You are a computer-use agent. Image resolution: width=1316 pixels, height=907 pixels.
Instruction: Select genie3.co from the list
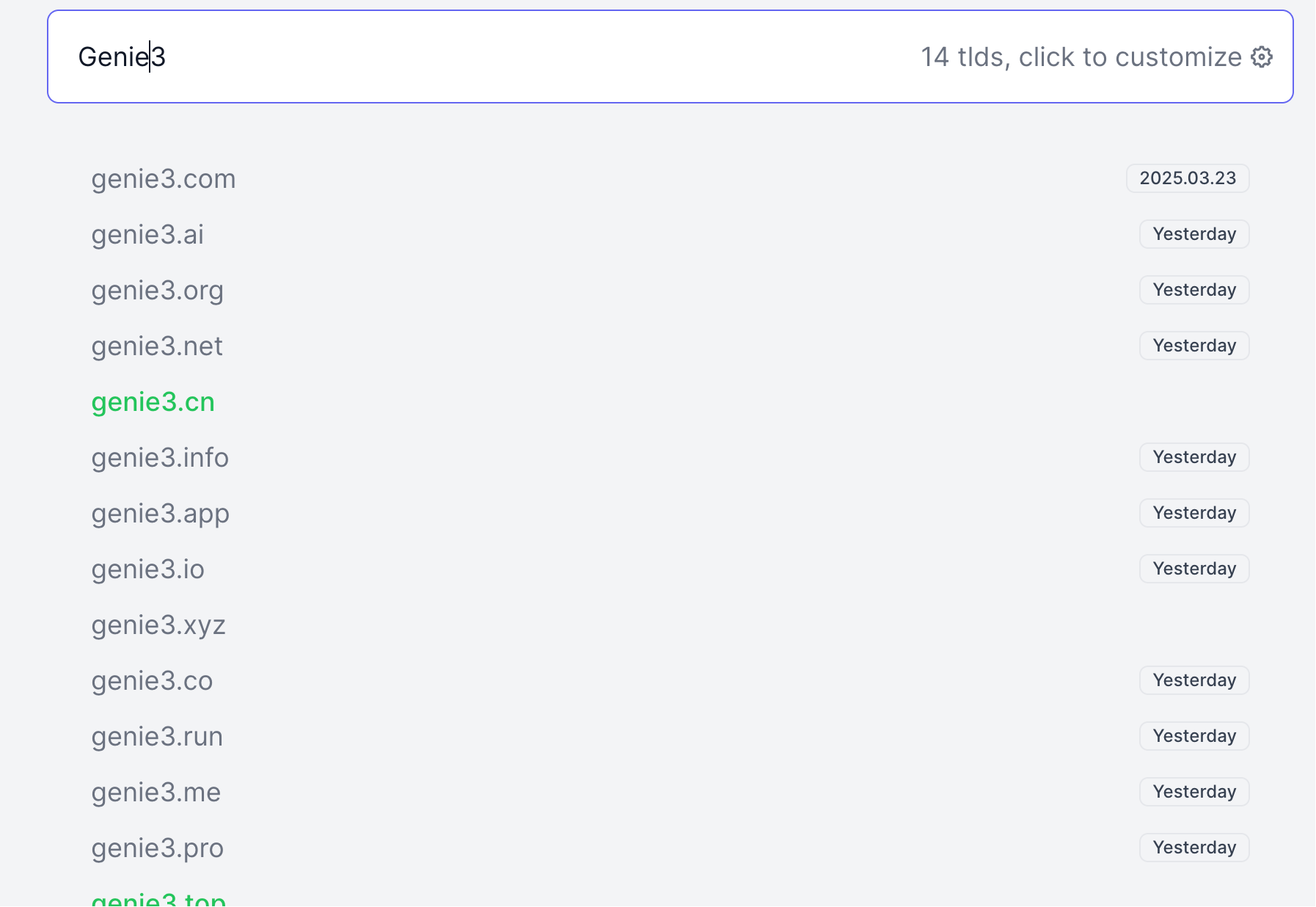point(152,681)
